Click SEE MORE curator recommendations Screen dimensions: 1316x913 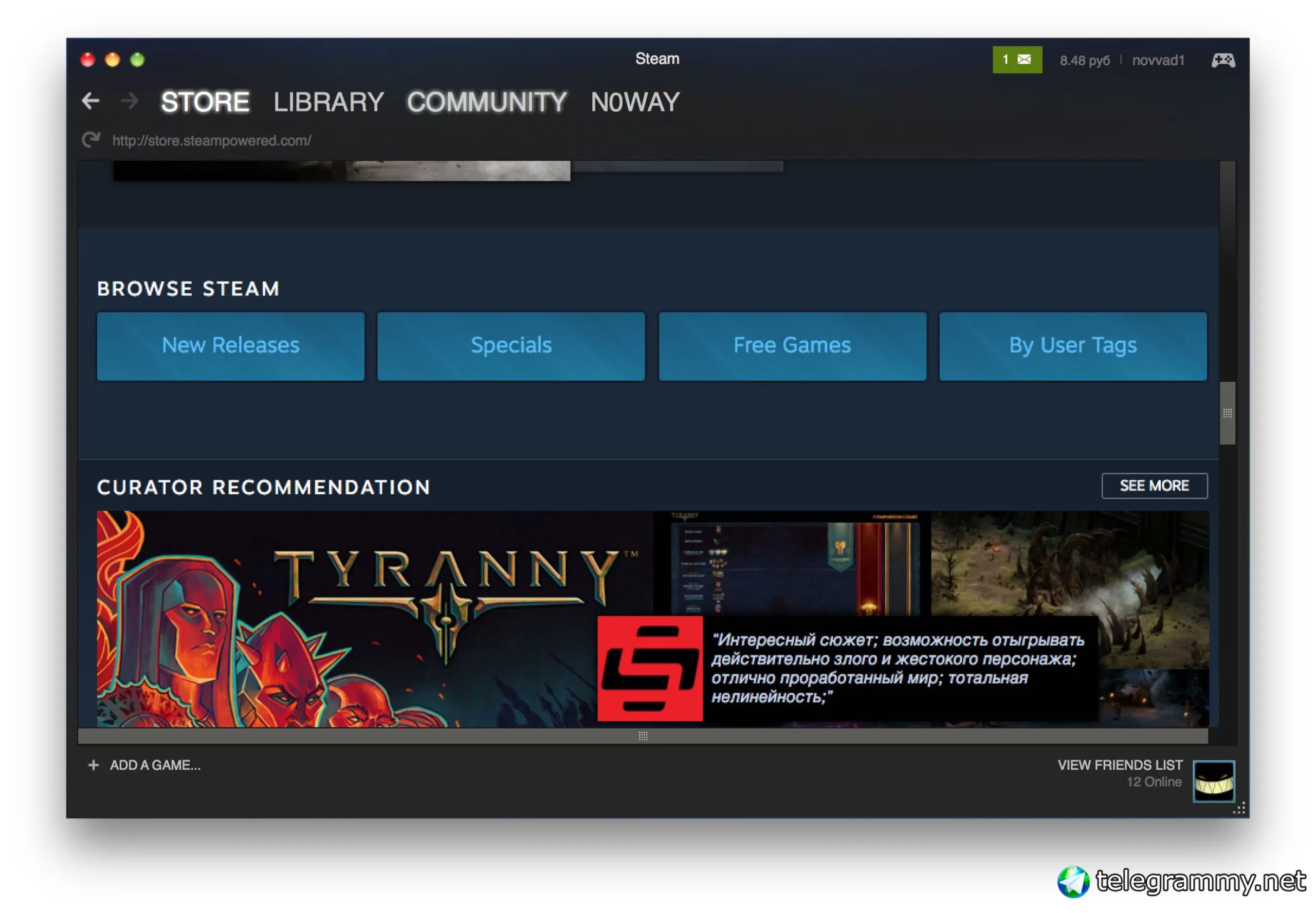[1154, 486]
